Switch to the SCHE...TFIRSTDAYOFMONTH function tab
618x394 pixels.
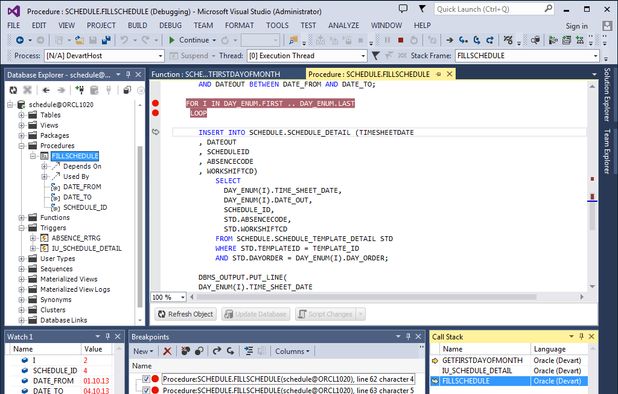[x=216, y=74]
